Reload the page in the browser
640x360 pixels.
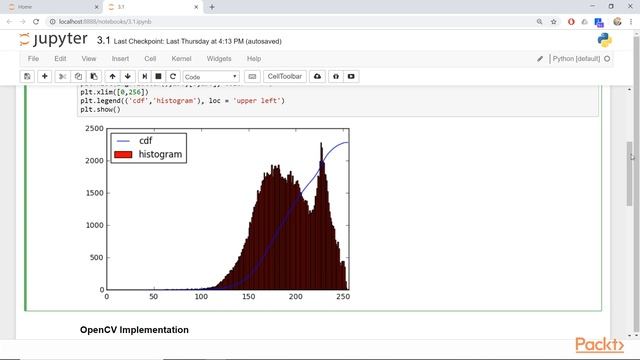[x=36, y=22]
